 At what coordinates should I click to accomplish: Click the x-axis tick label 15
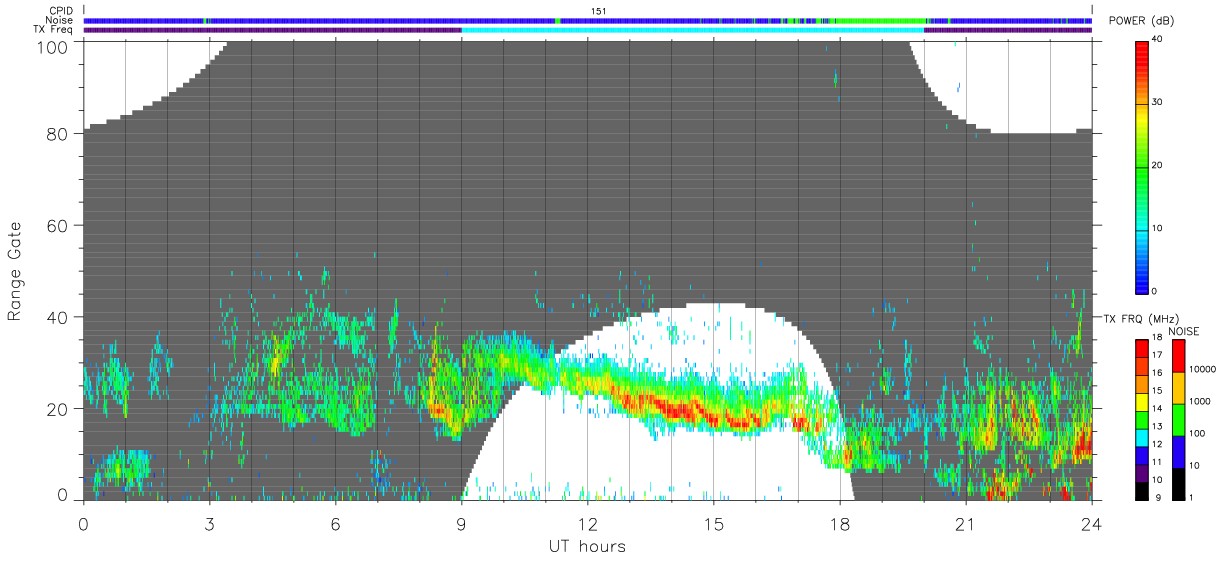click(713, 523)
